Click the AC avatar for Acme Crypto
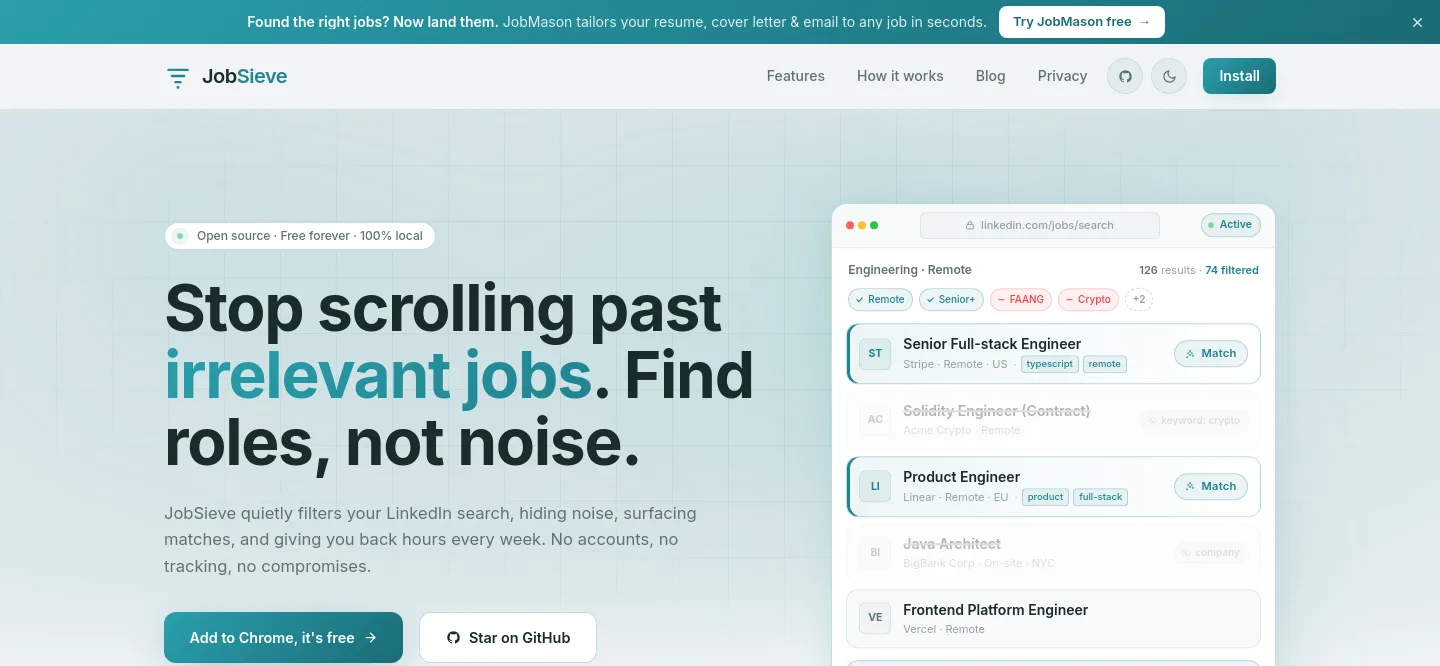Viewport: 1440px width, 666px height. tap(875, 420)
